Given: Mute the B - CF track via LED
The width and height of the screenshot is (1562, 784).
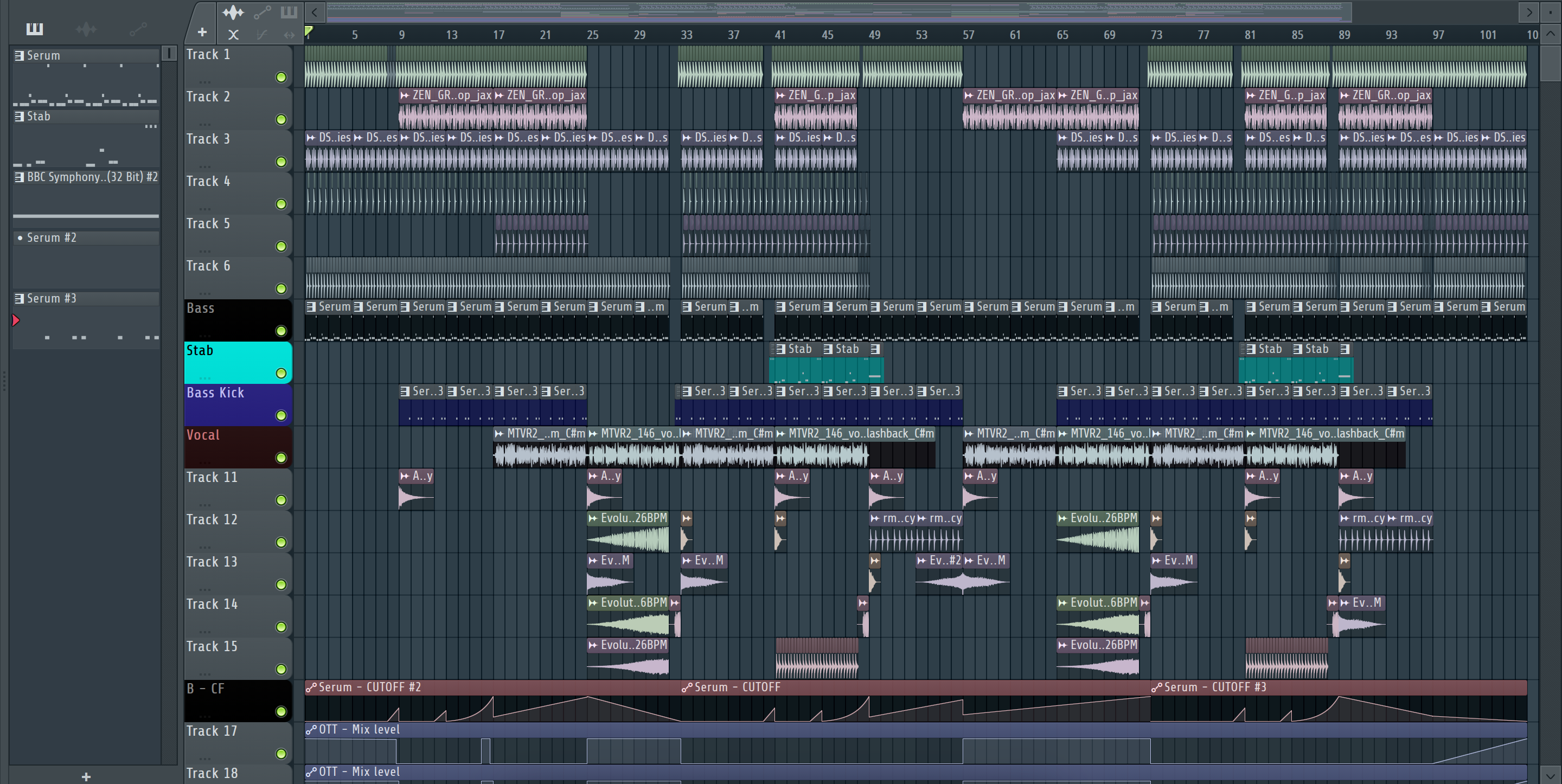Looking at the screenshot, I should [281, 712].
